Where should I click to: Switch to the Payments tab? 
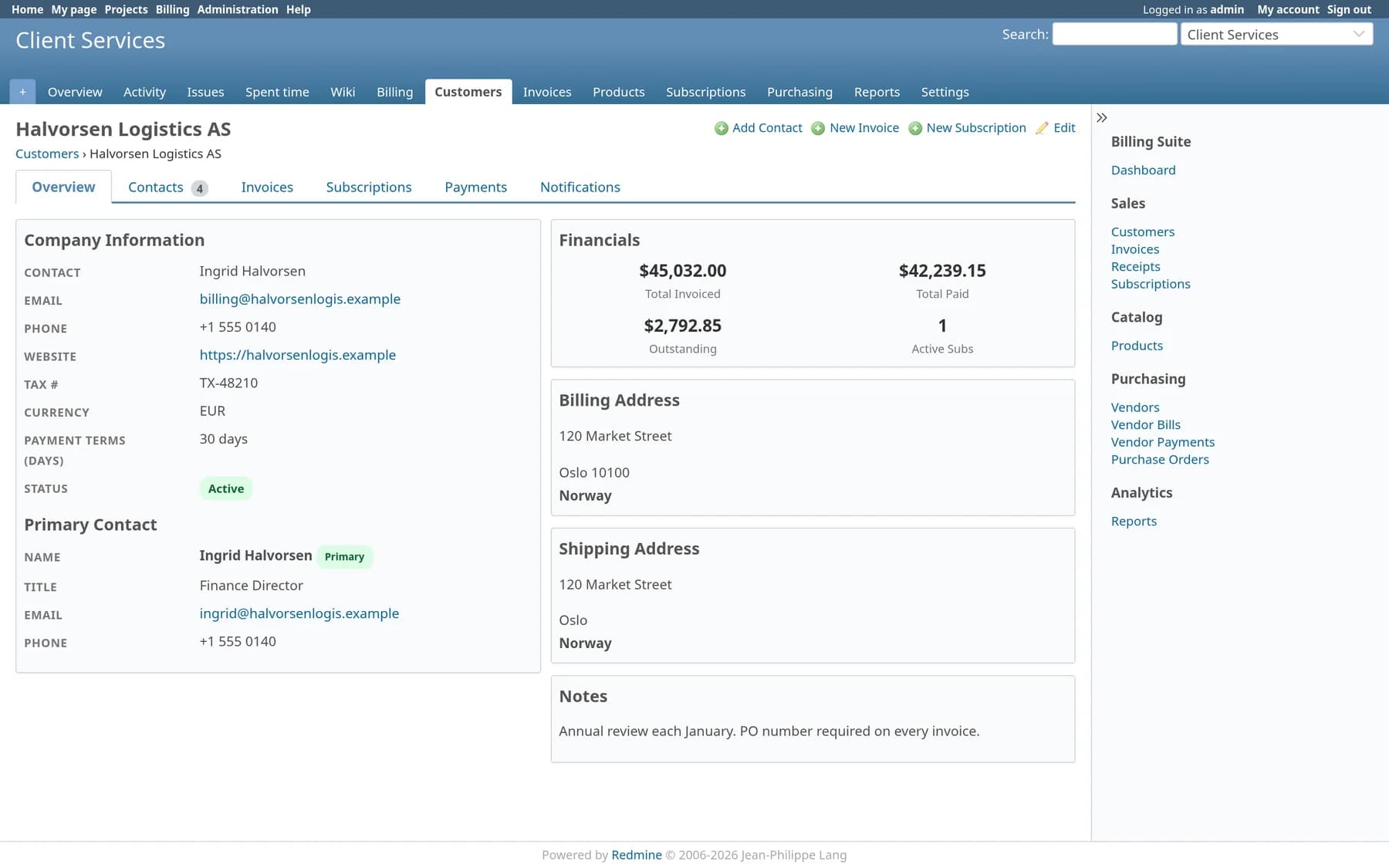(x=475, y=187)
